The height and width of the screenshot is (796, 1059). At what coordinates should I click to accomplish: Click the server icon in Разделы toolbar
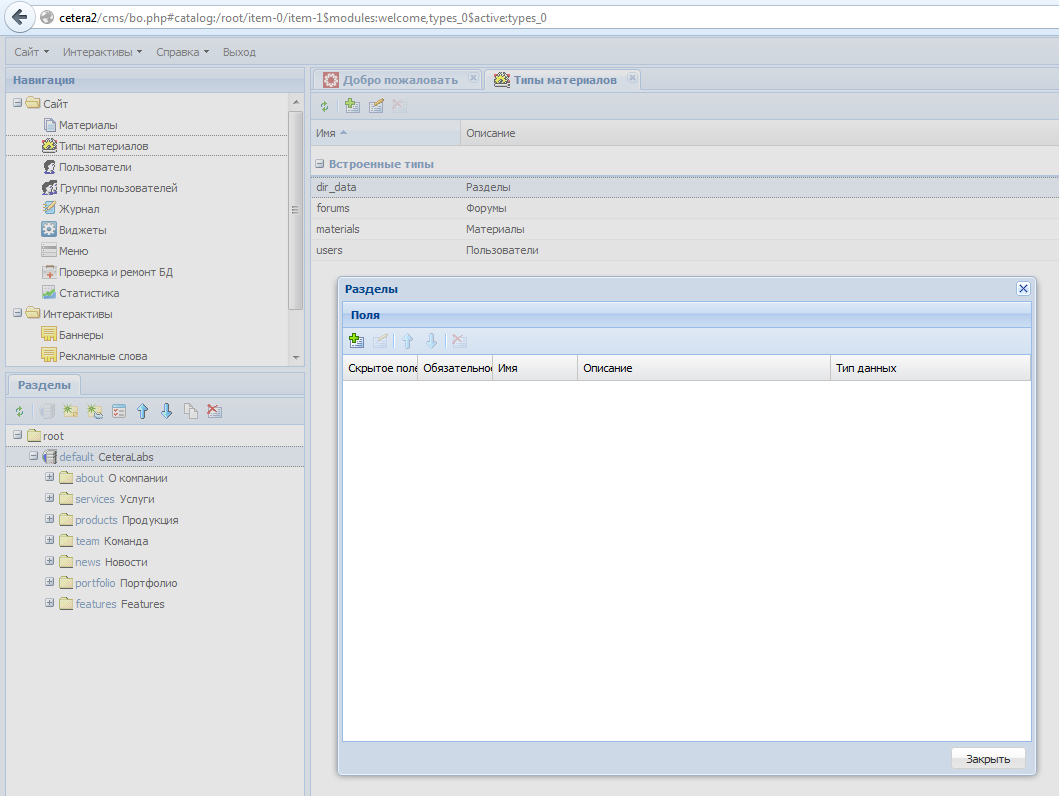[x=47, y=411]
